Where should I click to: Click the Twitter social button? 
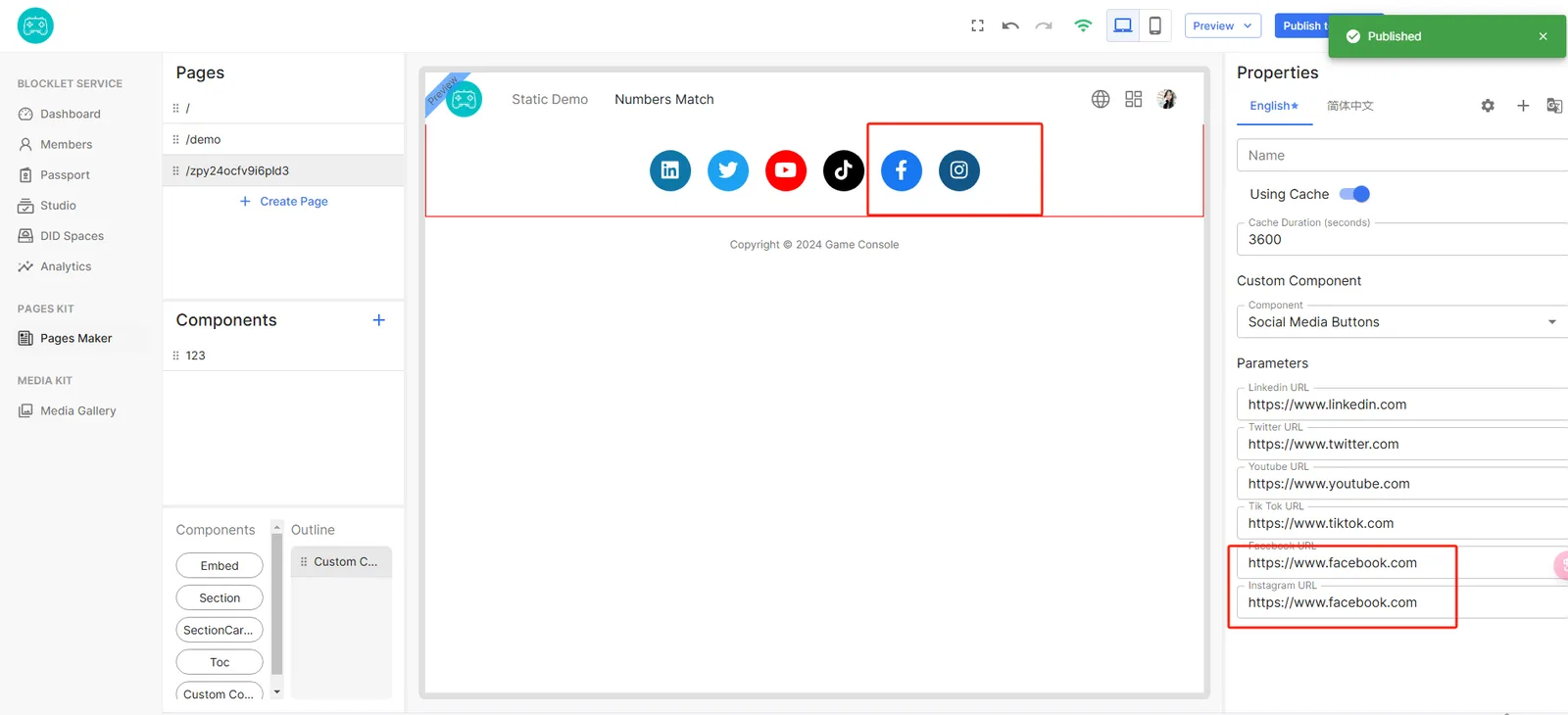tap(728, 170)
